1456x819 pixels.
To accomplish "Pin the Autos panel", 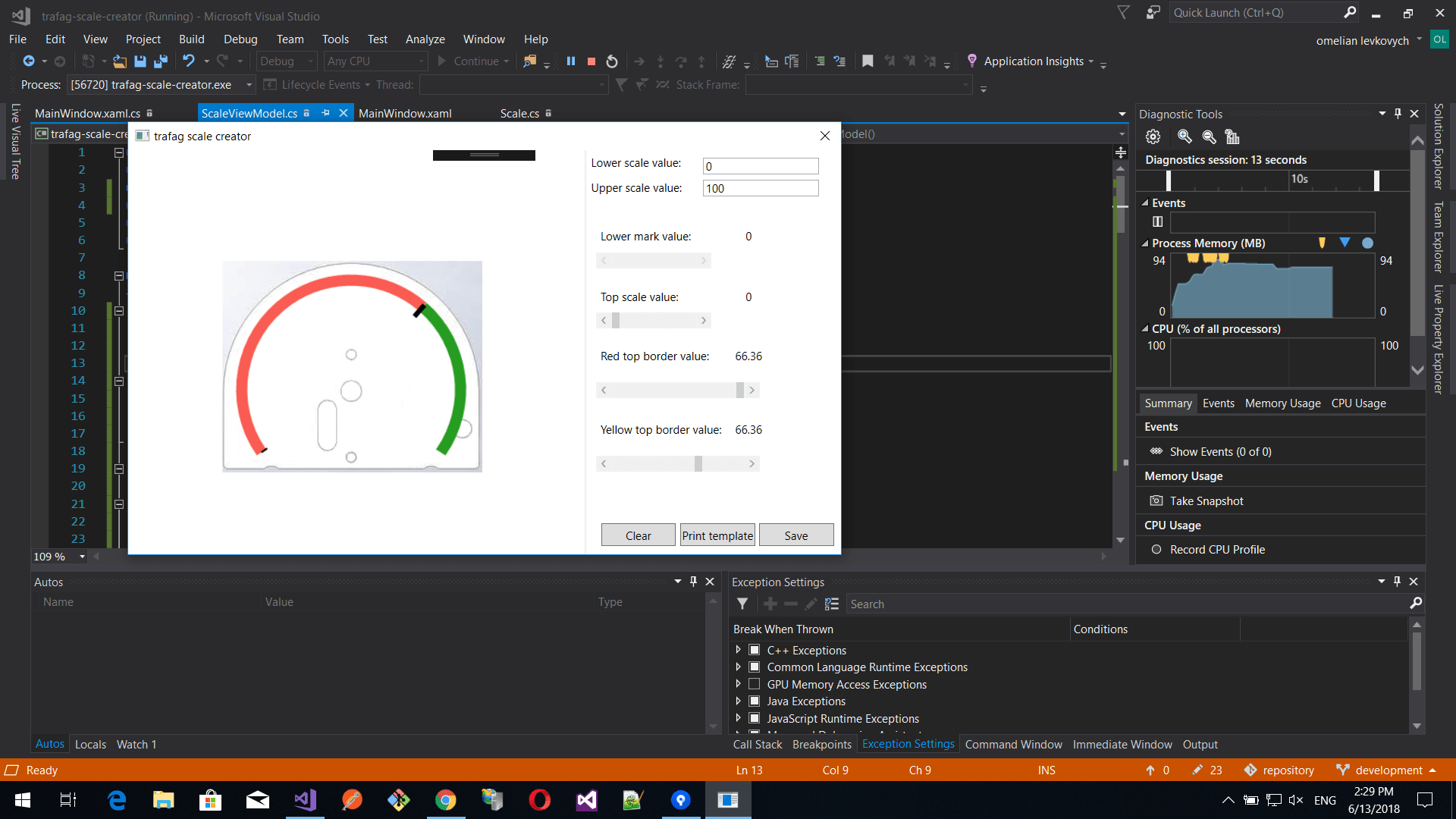I will tap(693, 582).
